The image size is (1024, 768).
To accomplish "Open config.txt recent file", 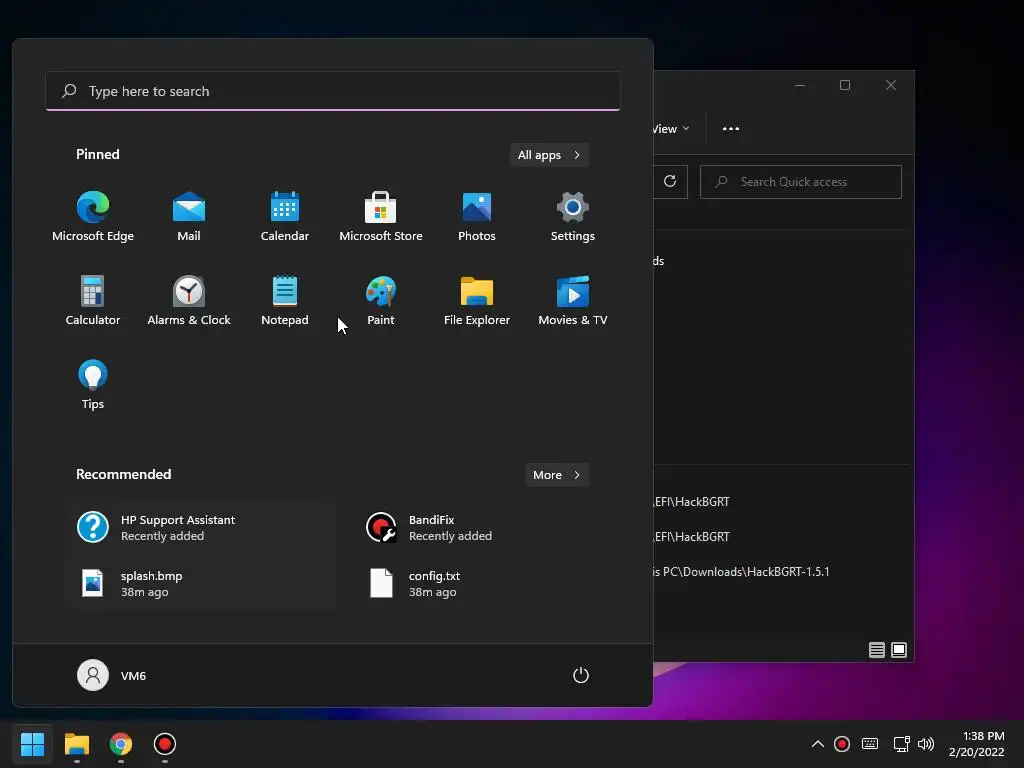I will pyautogui.click(x=487, y=583).
